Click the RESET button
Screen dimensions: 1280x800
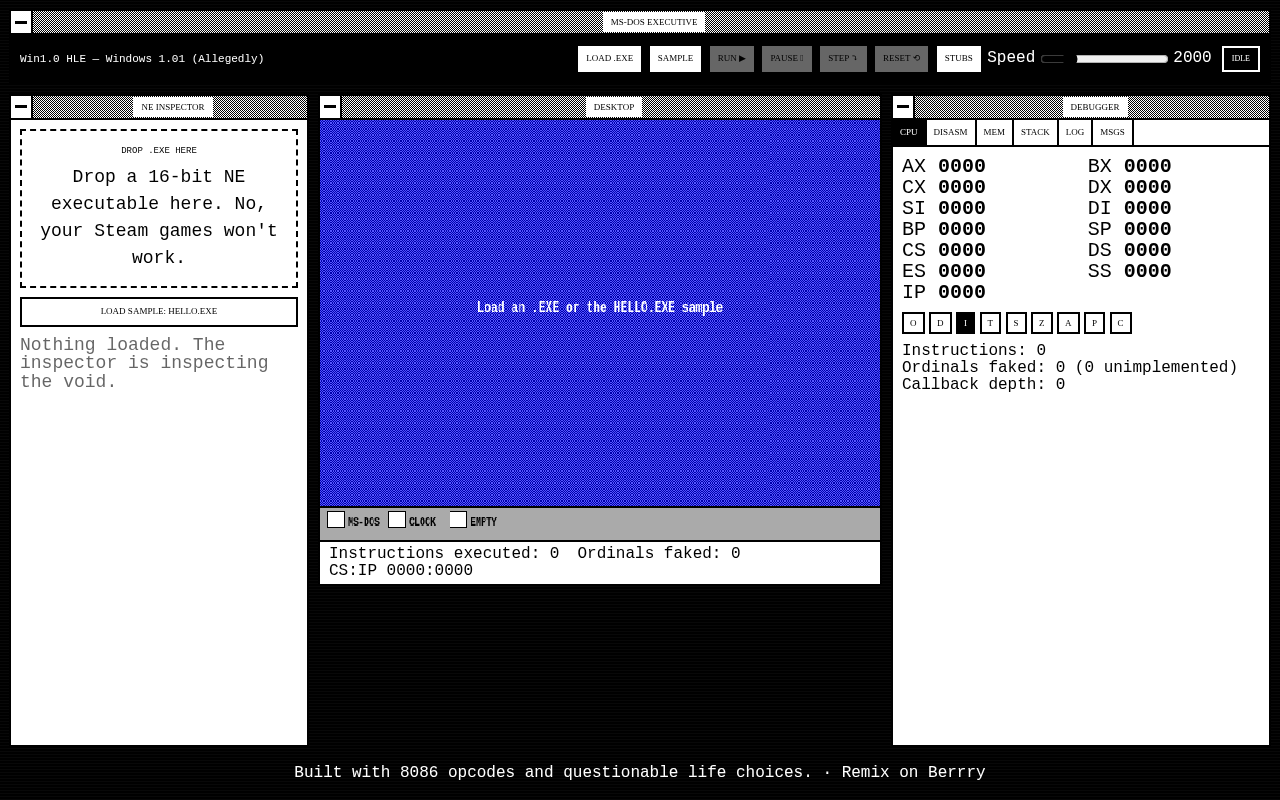[x=901, y=59]
